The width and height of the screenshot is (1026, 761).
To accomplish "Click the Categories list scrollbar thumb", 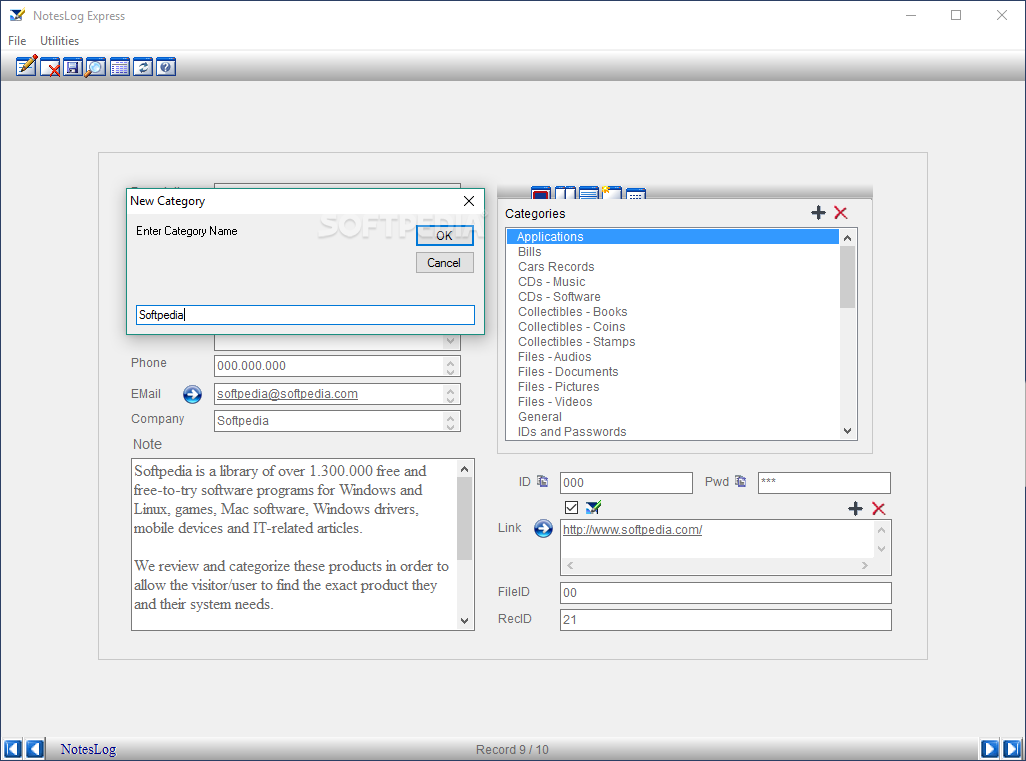I will coord(847,277).
